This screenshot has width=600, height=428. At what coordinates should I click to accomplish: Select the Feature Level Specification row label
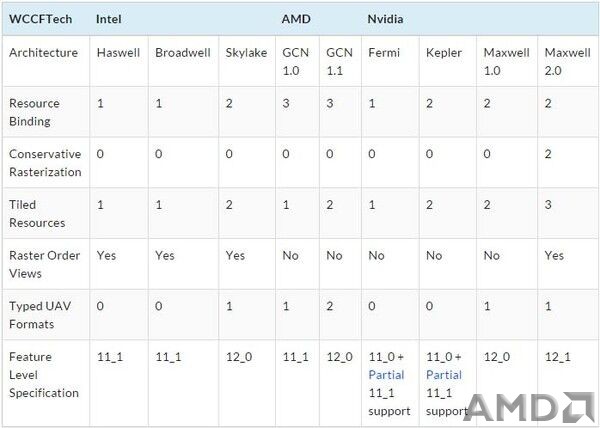pyautogui.click(x=44, y=375)
